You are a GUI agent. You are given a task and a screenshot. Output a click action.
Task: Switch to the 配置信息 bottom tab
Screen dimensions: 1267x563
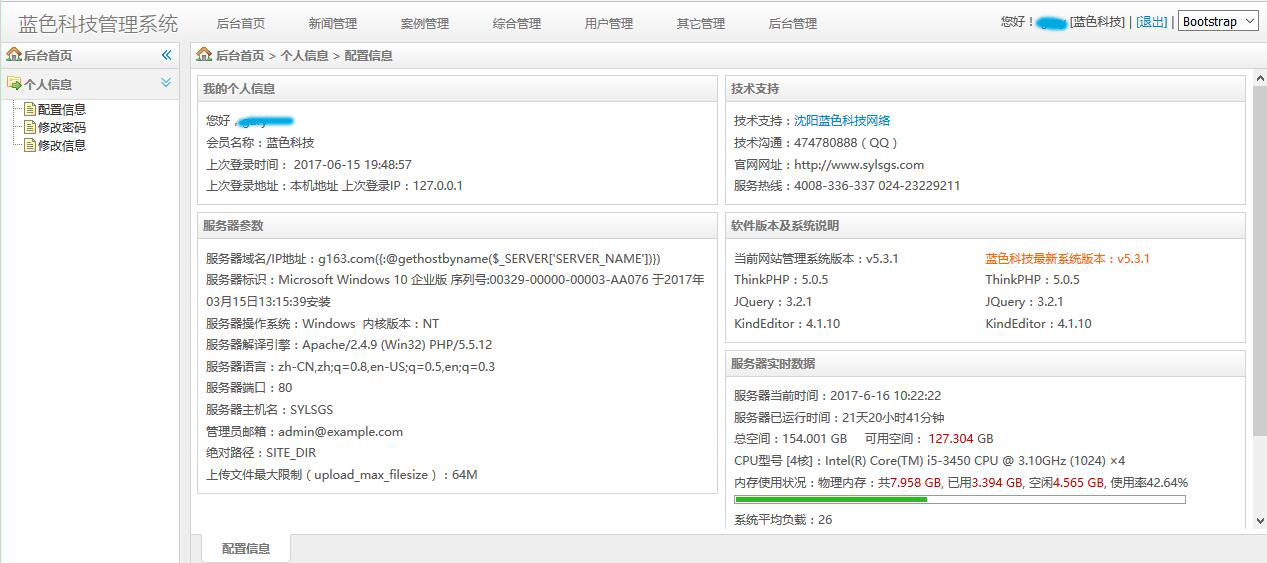click(246, 548)
